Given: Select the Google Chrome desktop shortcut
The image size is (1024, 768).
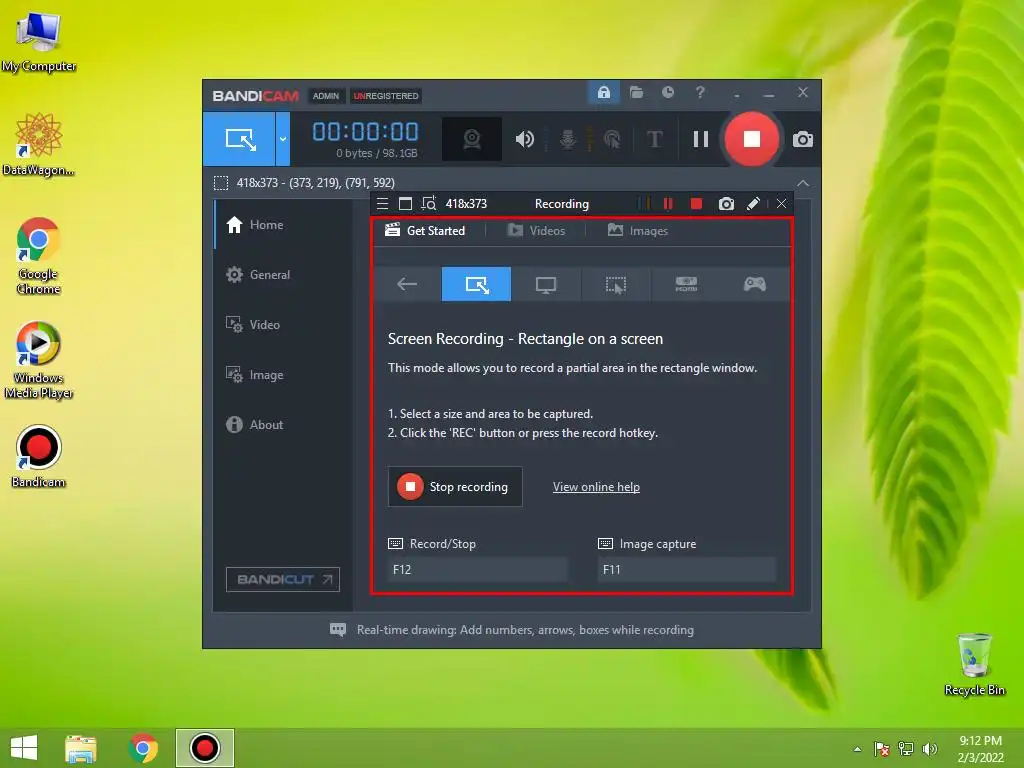Looking at the screenshot, I should (x=39, y=256).
